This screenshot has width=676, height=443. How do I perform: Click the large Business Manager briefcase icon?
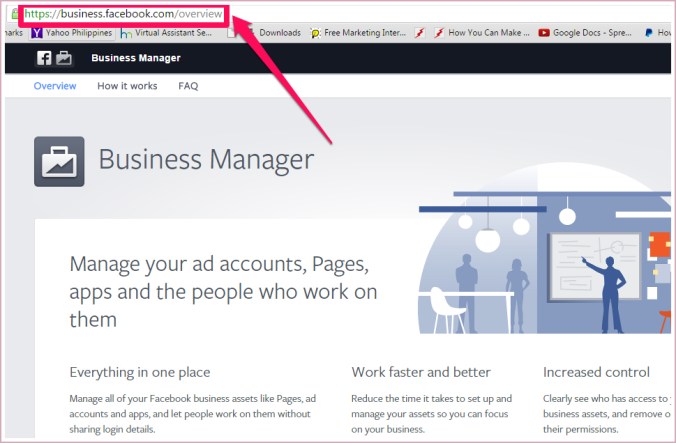pos(59,161)
